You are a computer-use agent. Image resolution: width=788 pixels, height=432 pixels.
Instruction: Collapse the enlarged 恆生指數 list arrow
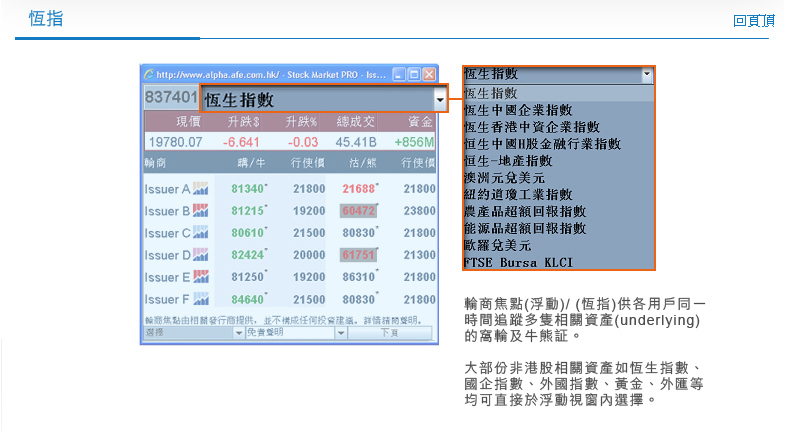647,74
